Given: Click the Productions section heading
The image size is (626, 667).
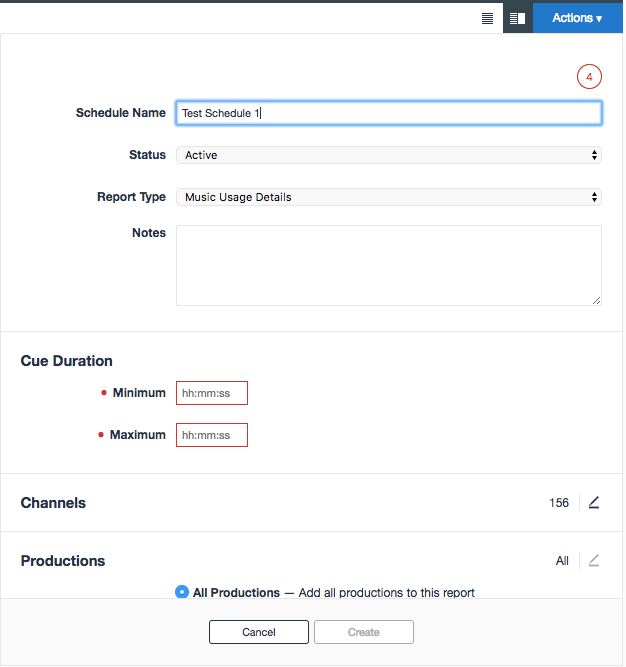Looking at the screenshot, I should (63, 561).
